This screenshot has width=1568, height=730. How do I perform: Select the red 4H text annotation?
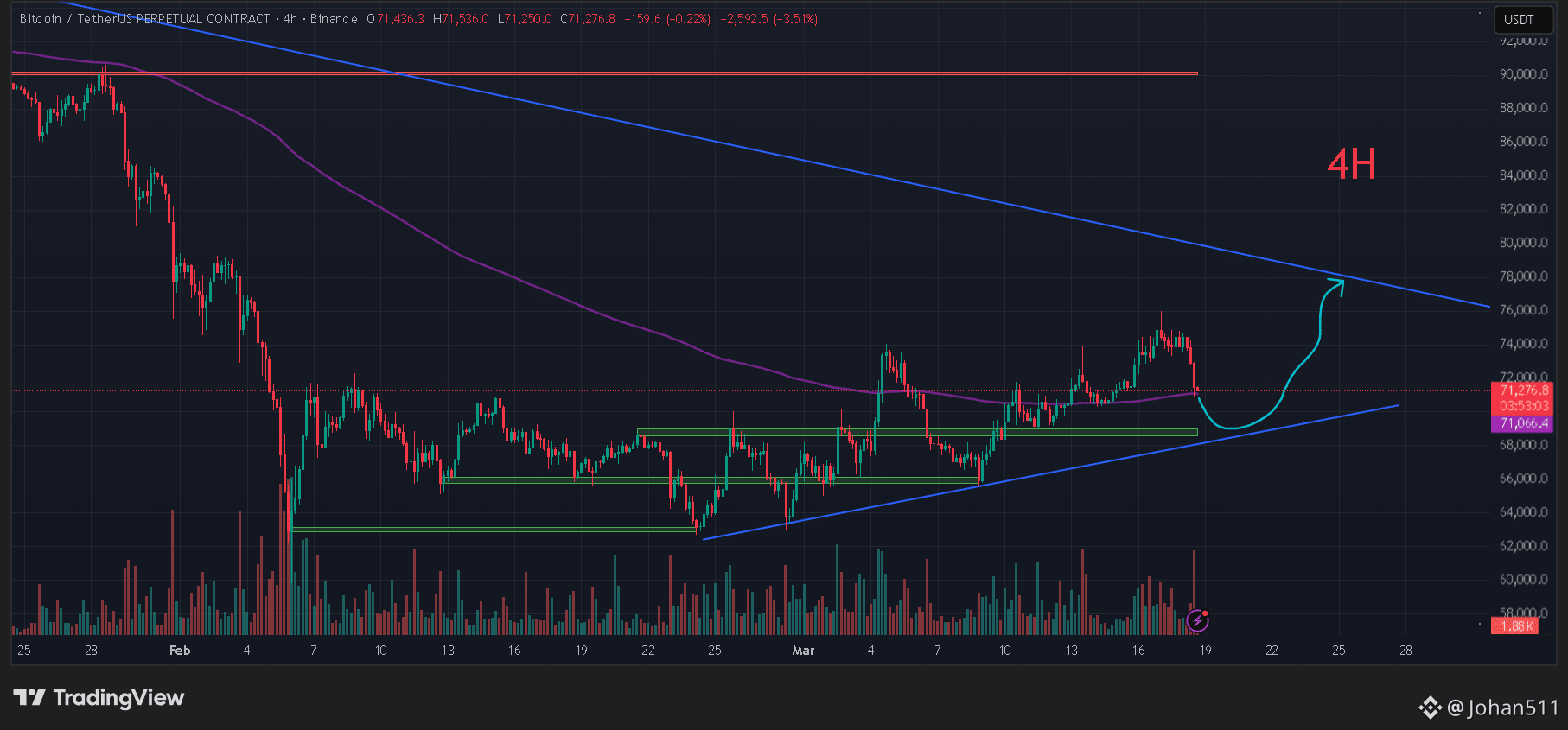click(x=1352, y=164)
